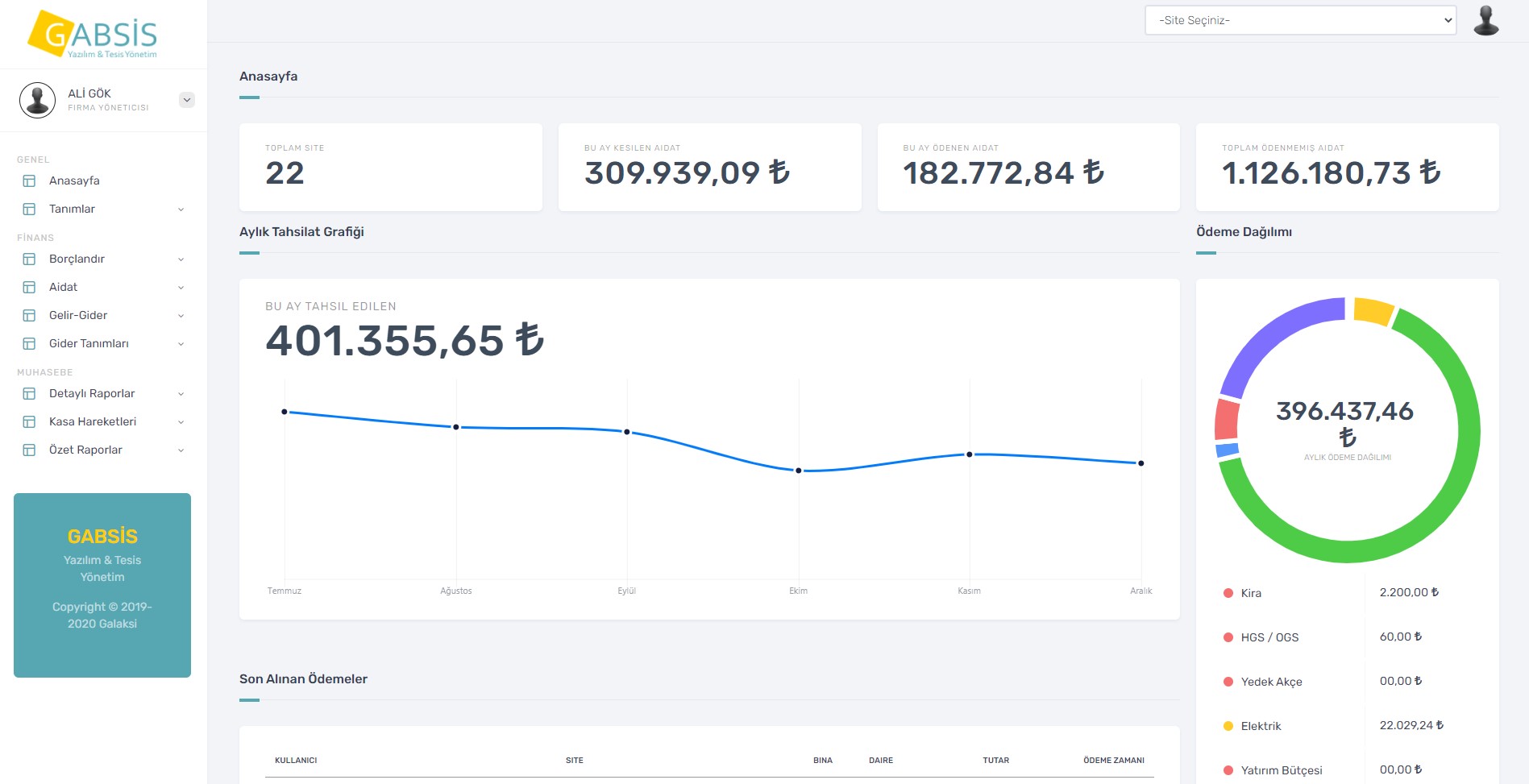1529x784 pixels.
Task: Click the TUTAR column header
Action: 995,760
